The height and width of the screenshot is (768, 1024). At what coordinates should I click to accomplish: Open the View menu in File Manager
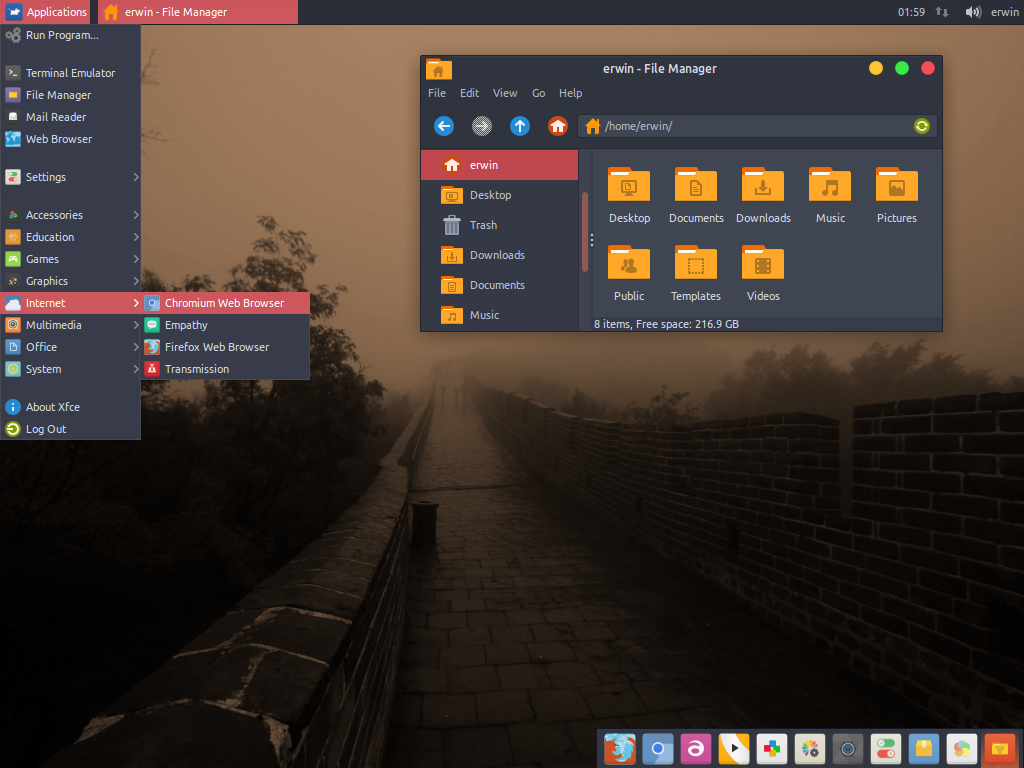click(x=505, y=93)
